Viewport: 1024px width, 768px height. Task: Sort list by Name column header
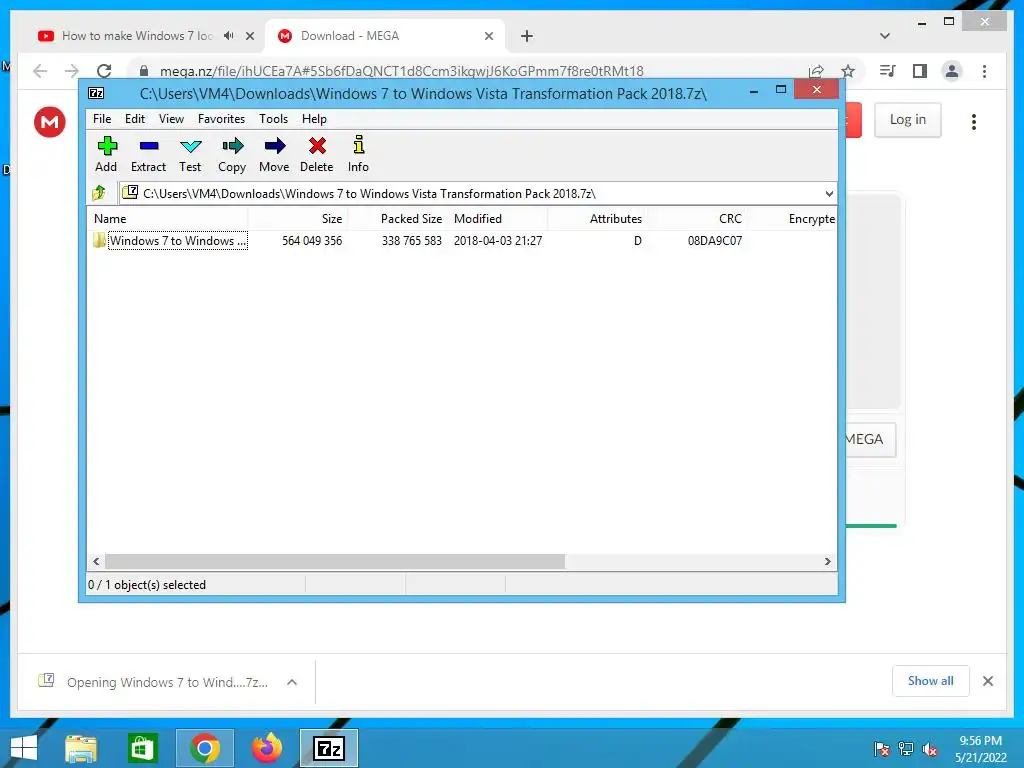click(167, 219)
